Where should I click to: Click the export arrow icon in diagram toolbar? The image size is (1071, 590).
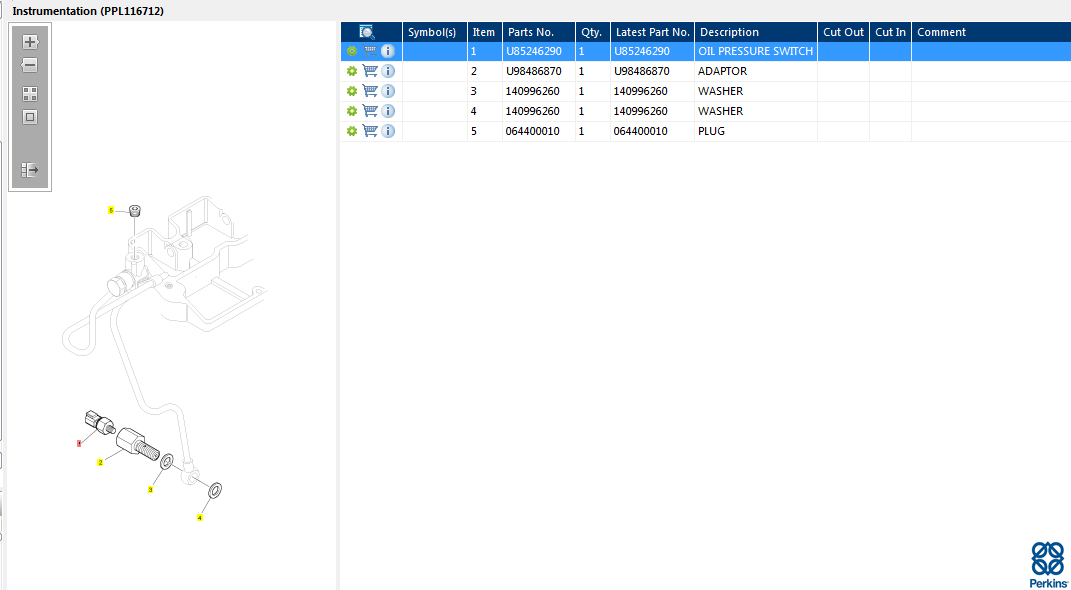click(30, 170)
